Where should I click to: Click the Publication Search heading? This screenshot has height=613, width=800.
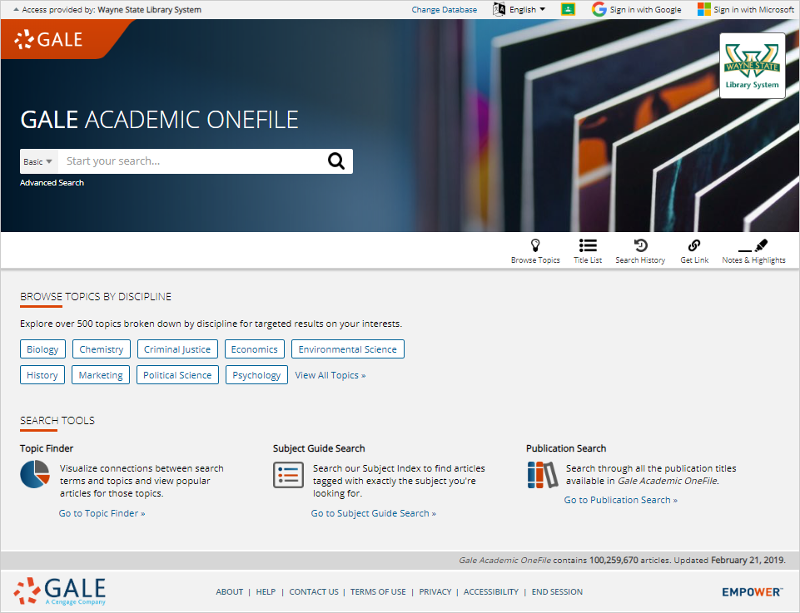tap(566, 449)
